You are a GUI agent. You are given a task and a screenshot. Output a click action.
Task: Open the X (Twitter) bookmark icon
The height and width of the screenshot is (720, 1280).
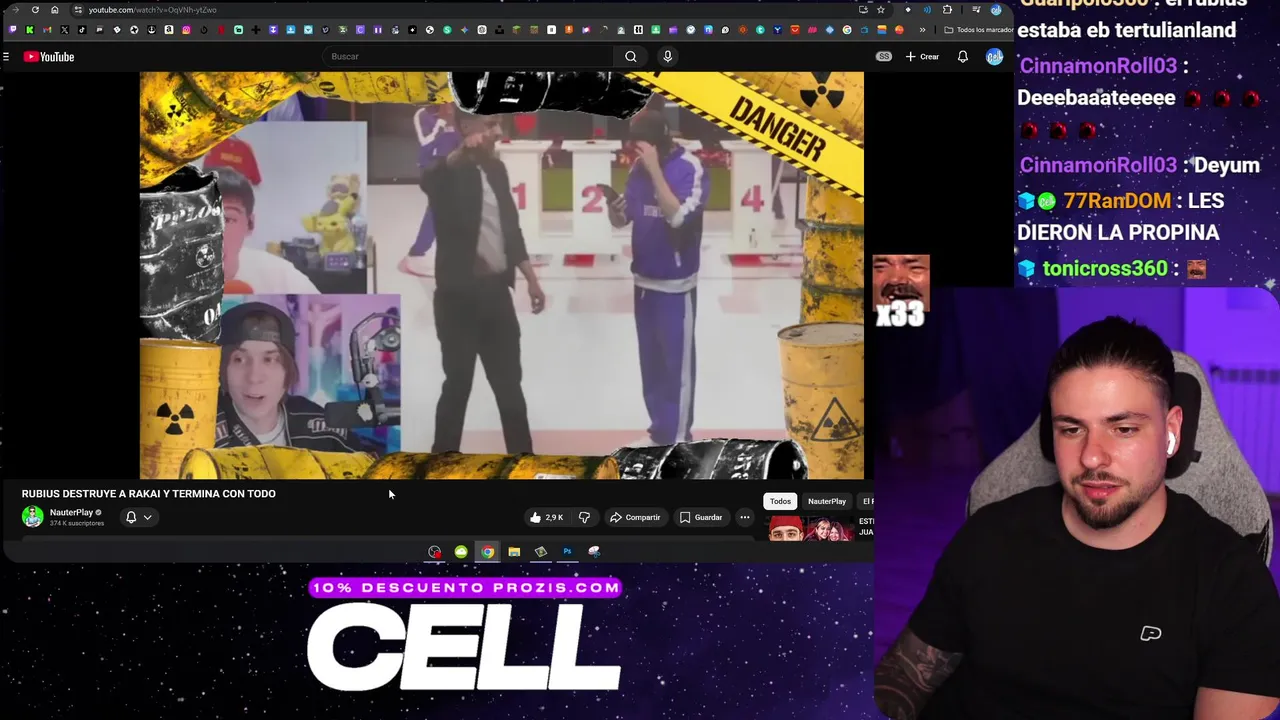tap(64, 30)
